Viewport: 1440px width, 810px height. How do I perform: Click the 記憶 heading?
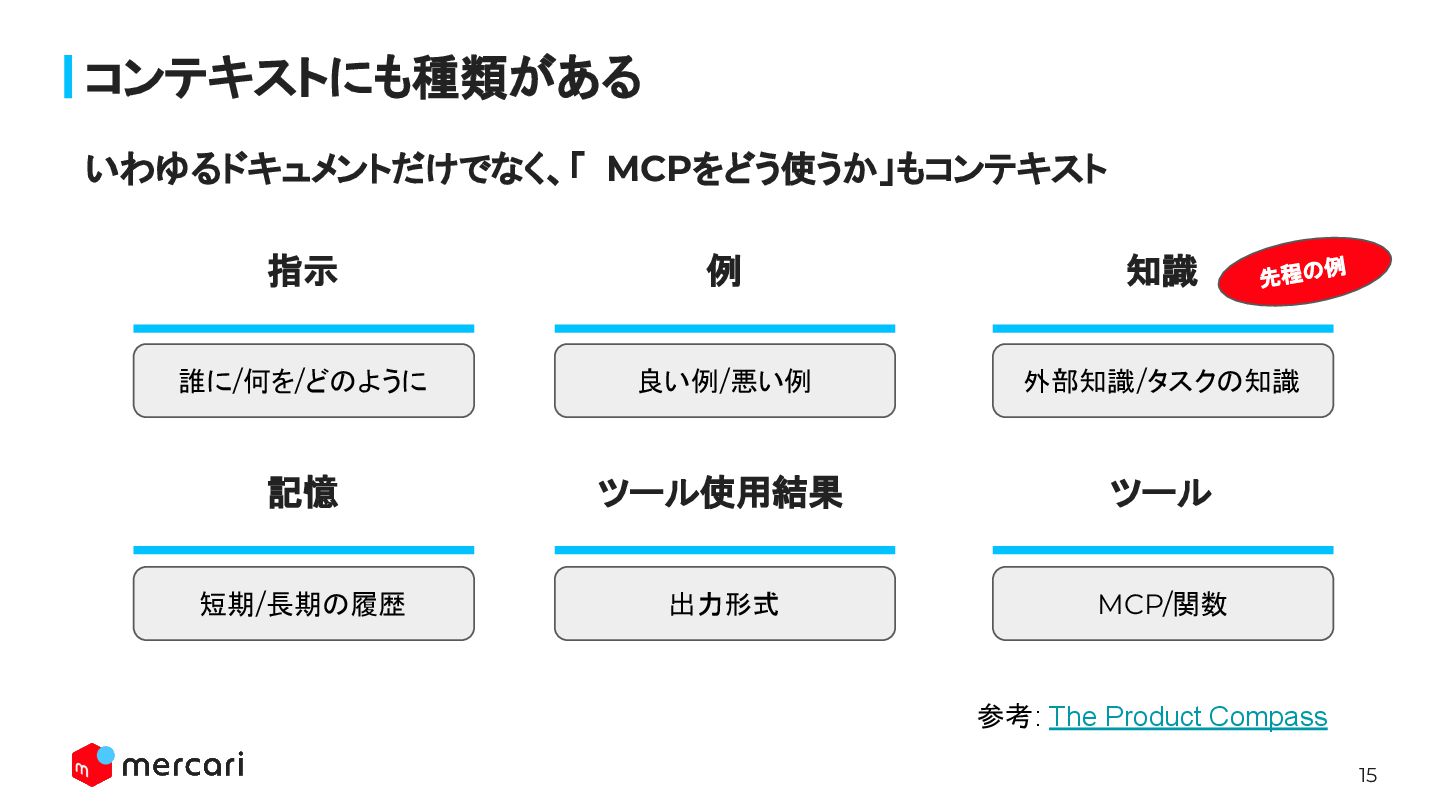303,493
